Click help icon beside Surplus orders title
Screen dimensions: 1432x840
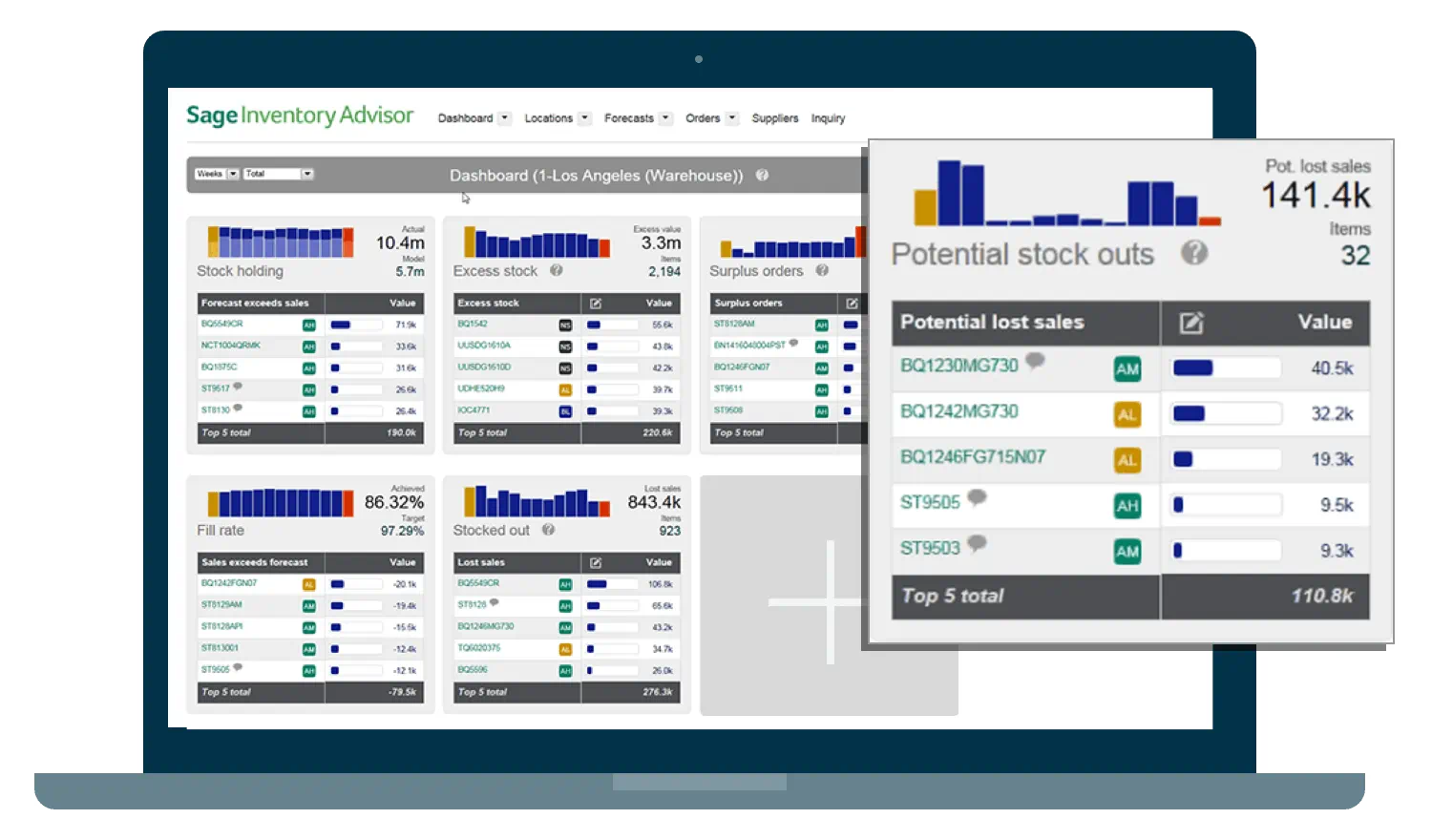822,271
